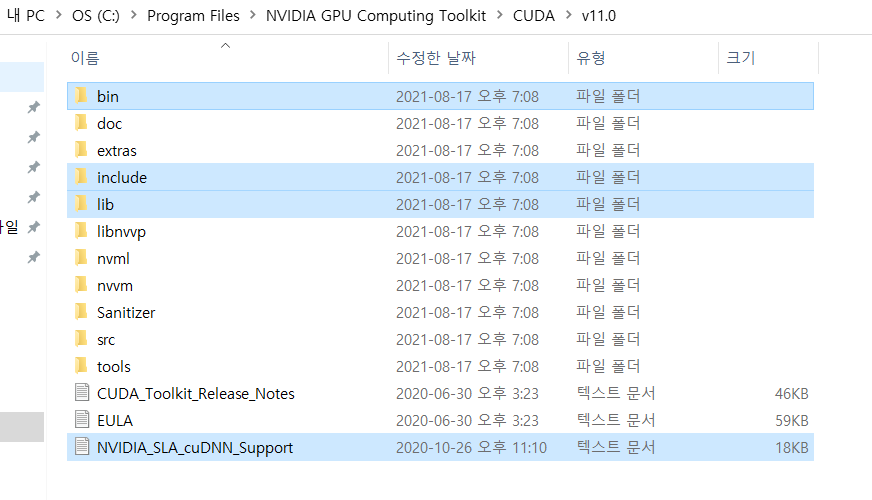Viewport: 872px width, 500px height.
Task: Click the libnvvp folder name
Action: click(x=121, y=232)
